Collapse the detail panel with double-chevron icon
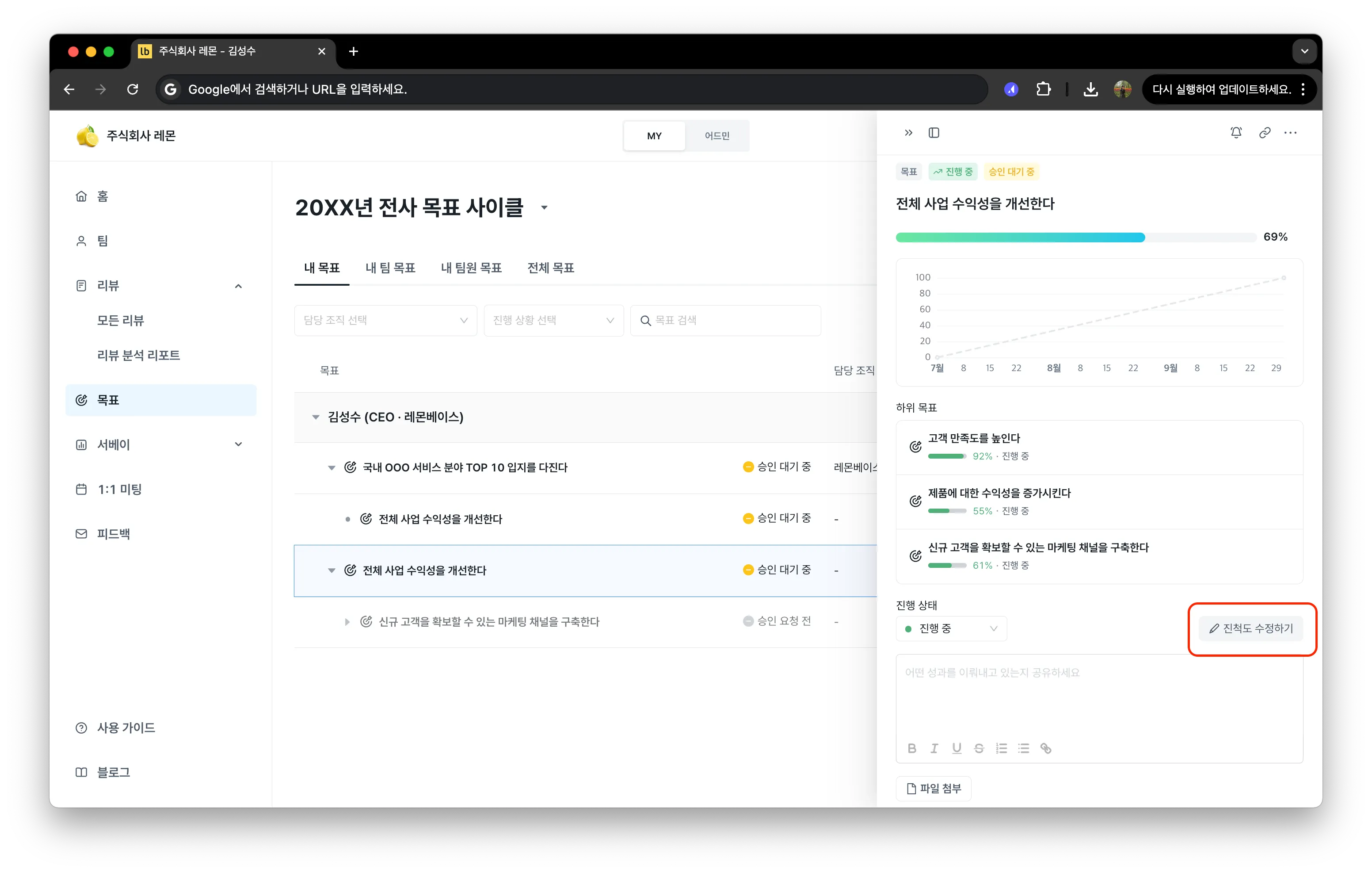The width and height of the screenshot is (1372, 873). tap(908, 133)
